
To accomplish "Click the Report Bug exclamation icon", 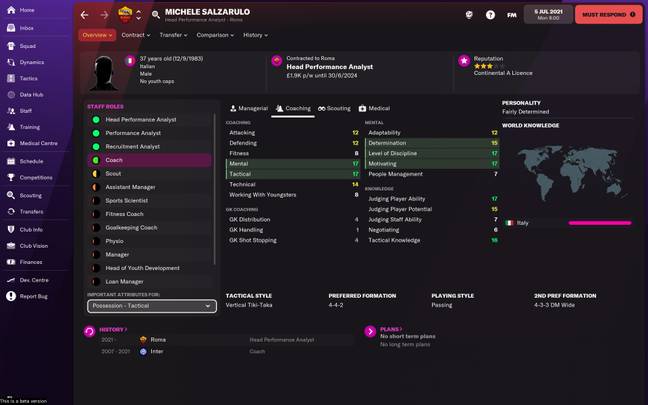I will [x=11, y=296].
